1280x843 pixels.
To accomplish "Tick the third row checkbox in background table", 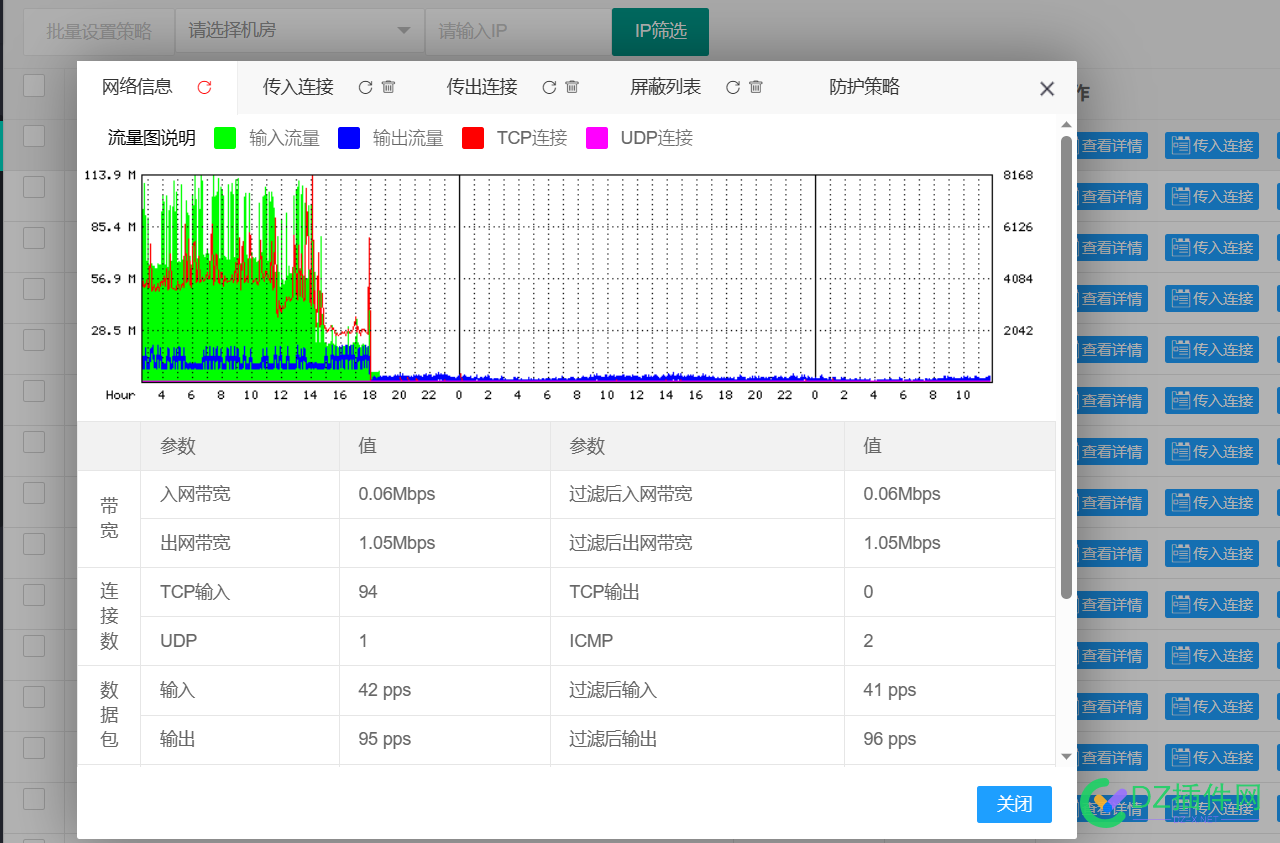I will click(x=34, y=238).
